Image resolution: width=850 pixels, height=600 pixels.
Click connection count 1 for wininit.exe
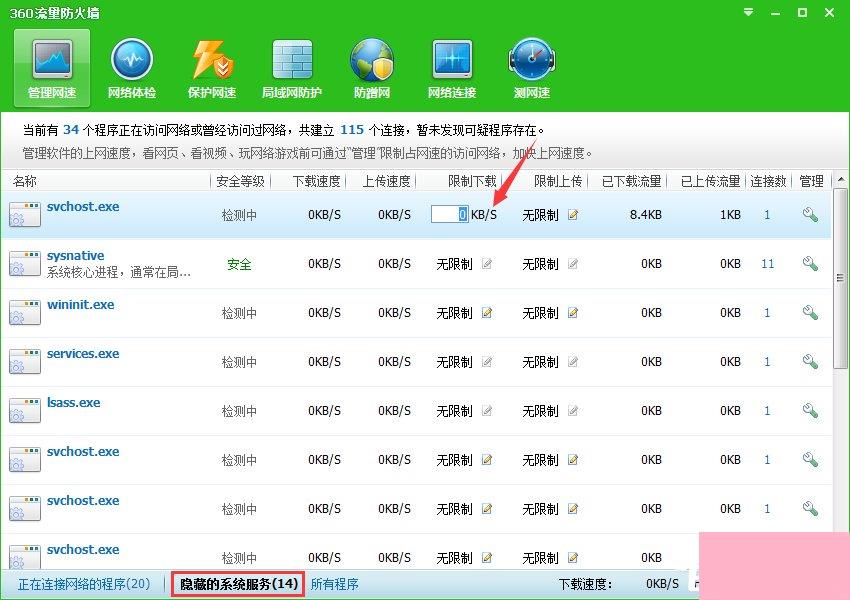click(x=767, y=313)
